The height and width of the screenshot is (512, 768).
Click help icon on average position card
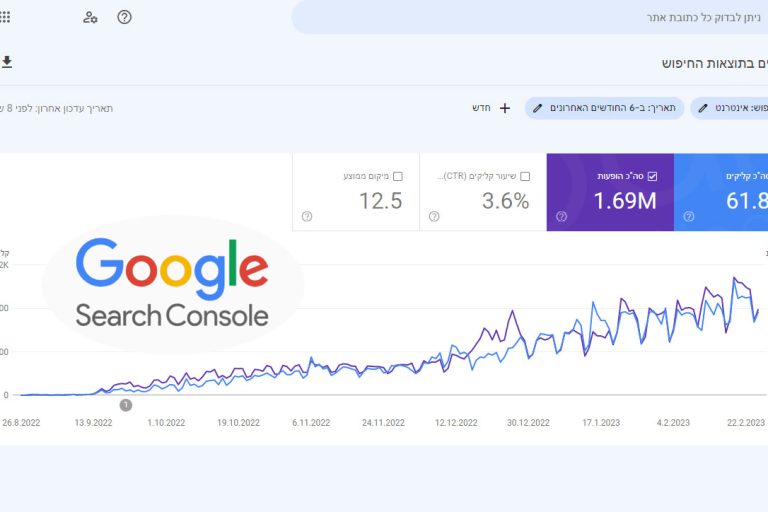307,216
